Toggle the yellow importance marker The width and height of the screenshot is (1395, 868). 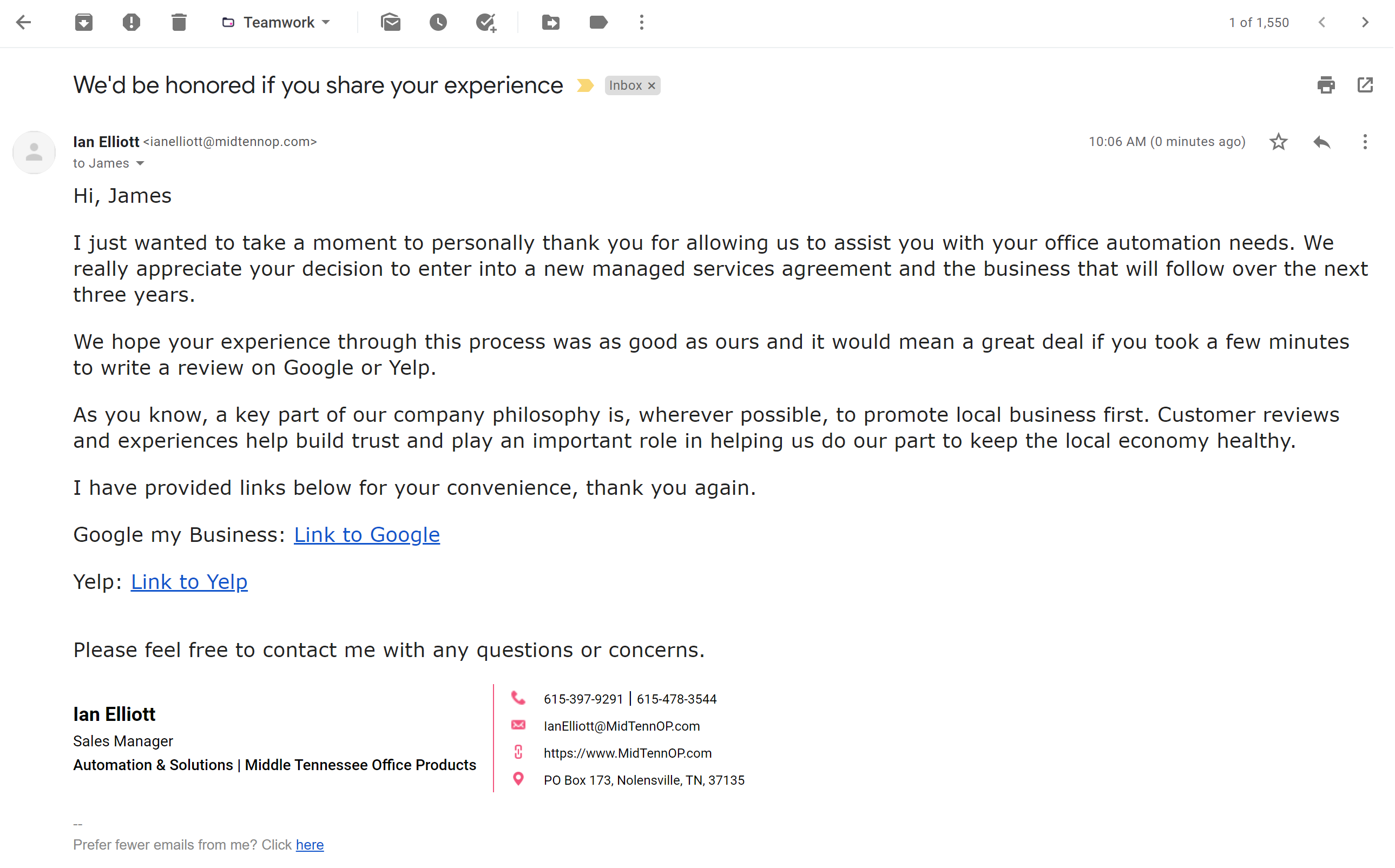click(585, 85)
